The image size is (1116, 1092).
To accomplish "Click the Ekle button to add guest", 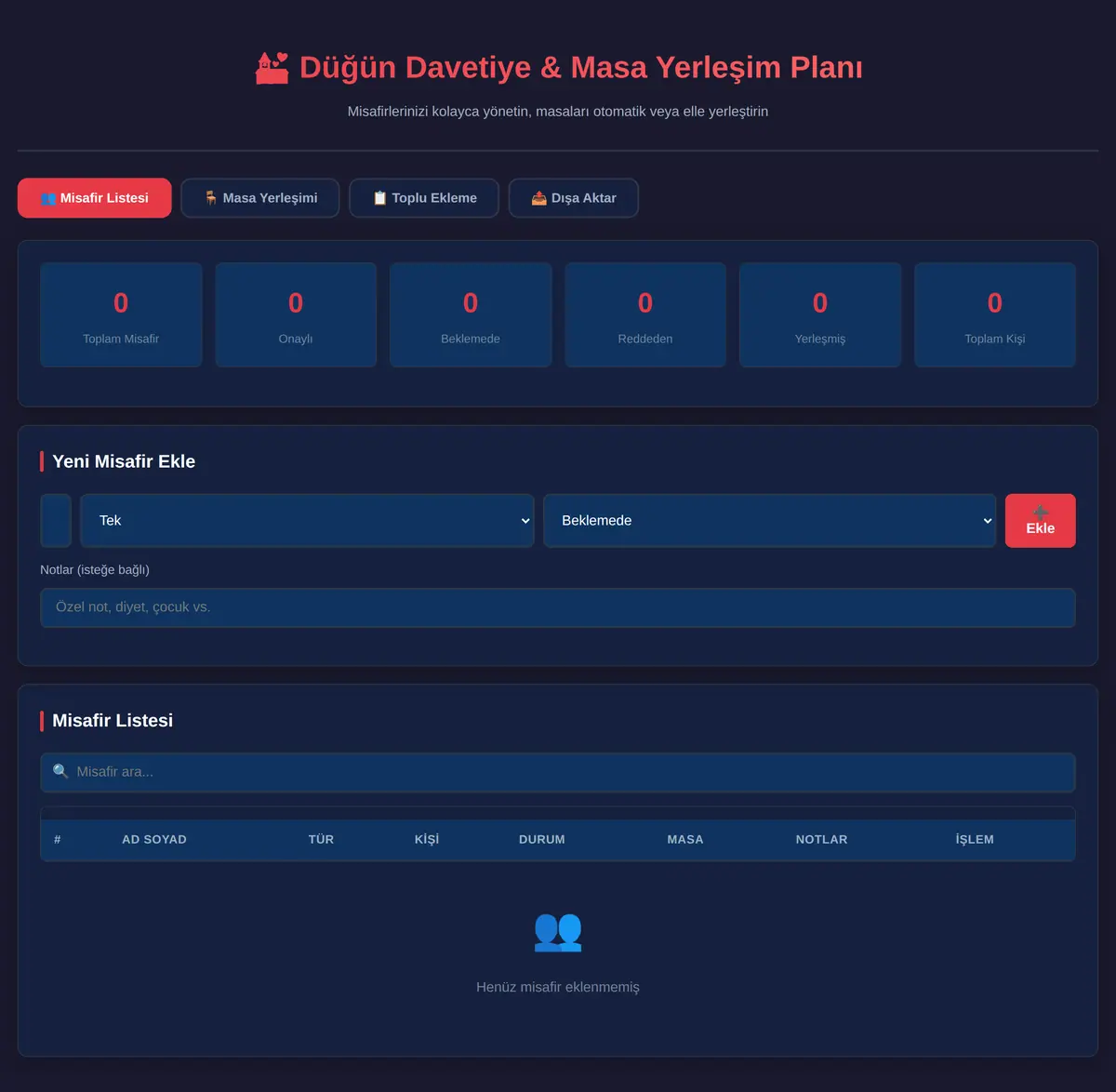I will point(1041,521).
